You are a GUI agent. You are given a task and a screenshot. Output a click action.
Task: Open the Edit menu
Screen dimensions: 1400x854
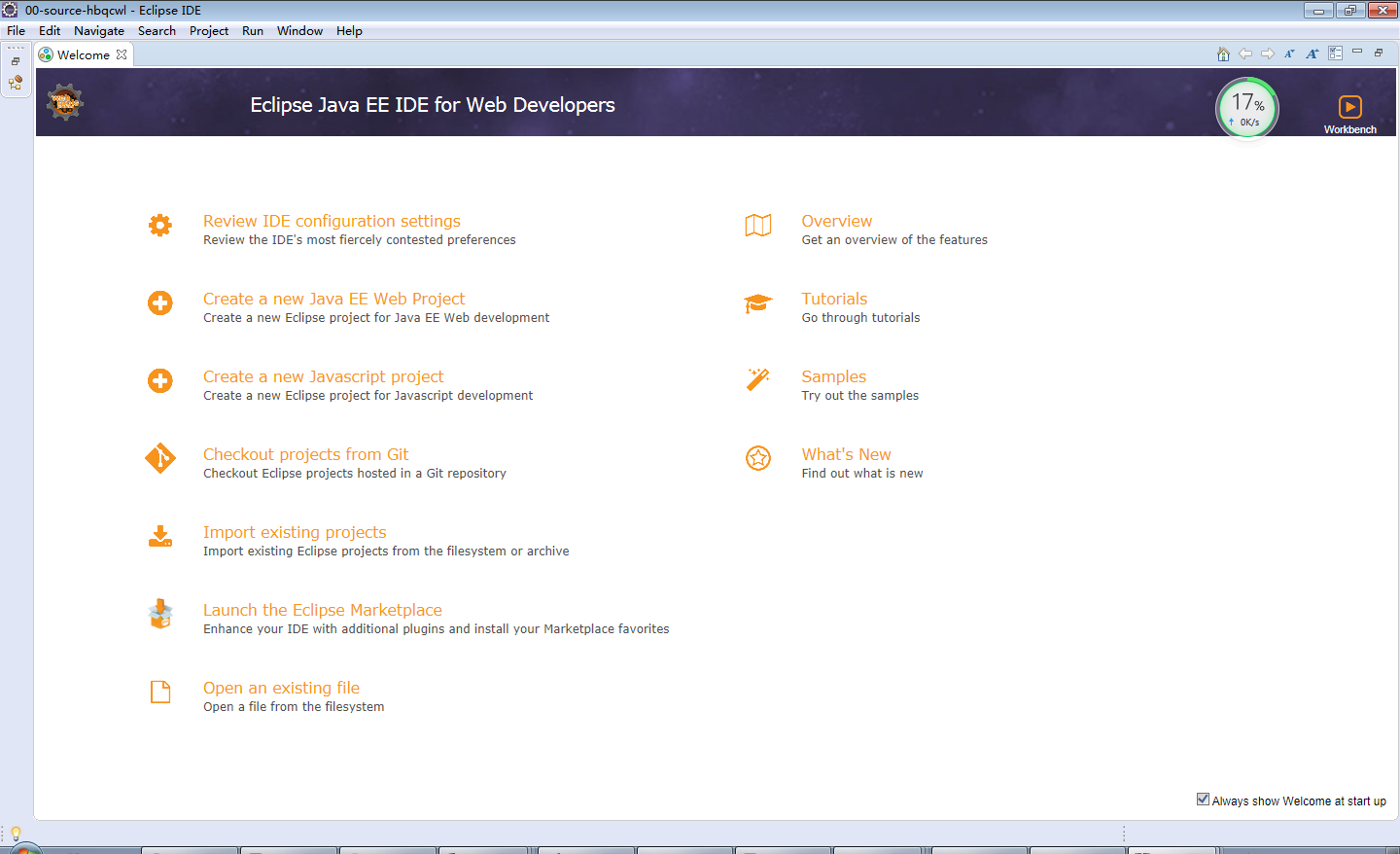(x=50, y=31)
